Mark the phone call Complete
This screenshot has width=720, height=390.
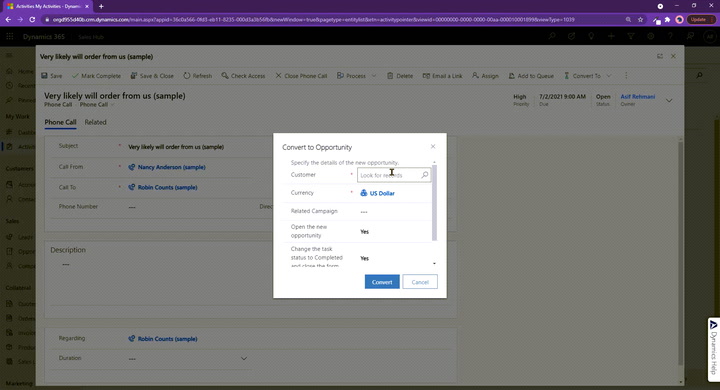[x=96, y=76]
